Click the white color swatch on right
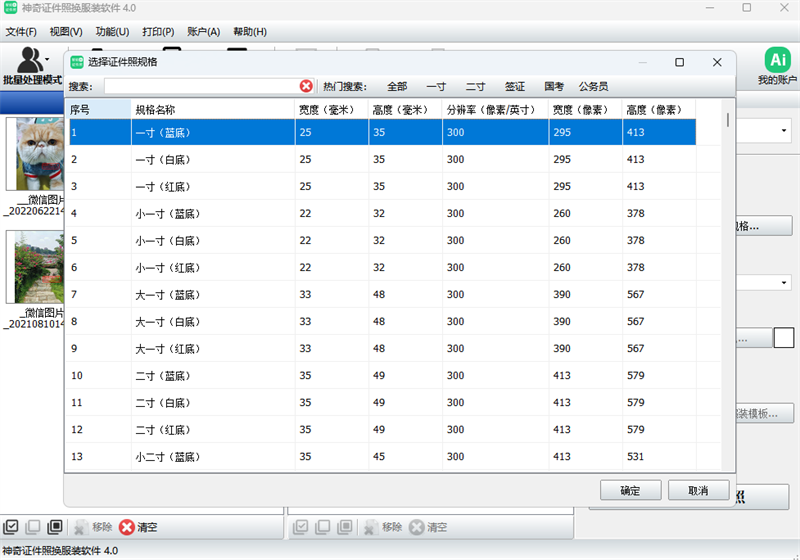Image resolution: width=800 pixels, height=560 pixels. click(784, 338)
